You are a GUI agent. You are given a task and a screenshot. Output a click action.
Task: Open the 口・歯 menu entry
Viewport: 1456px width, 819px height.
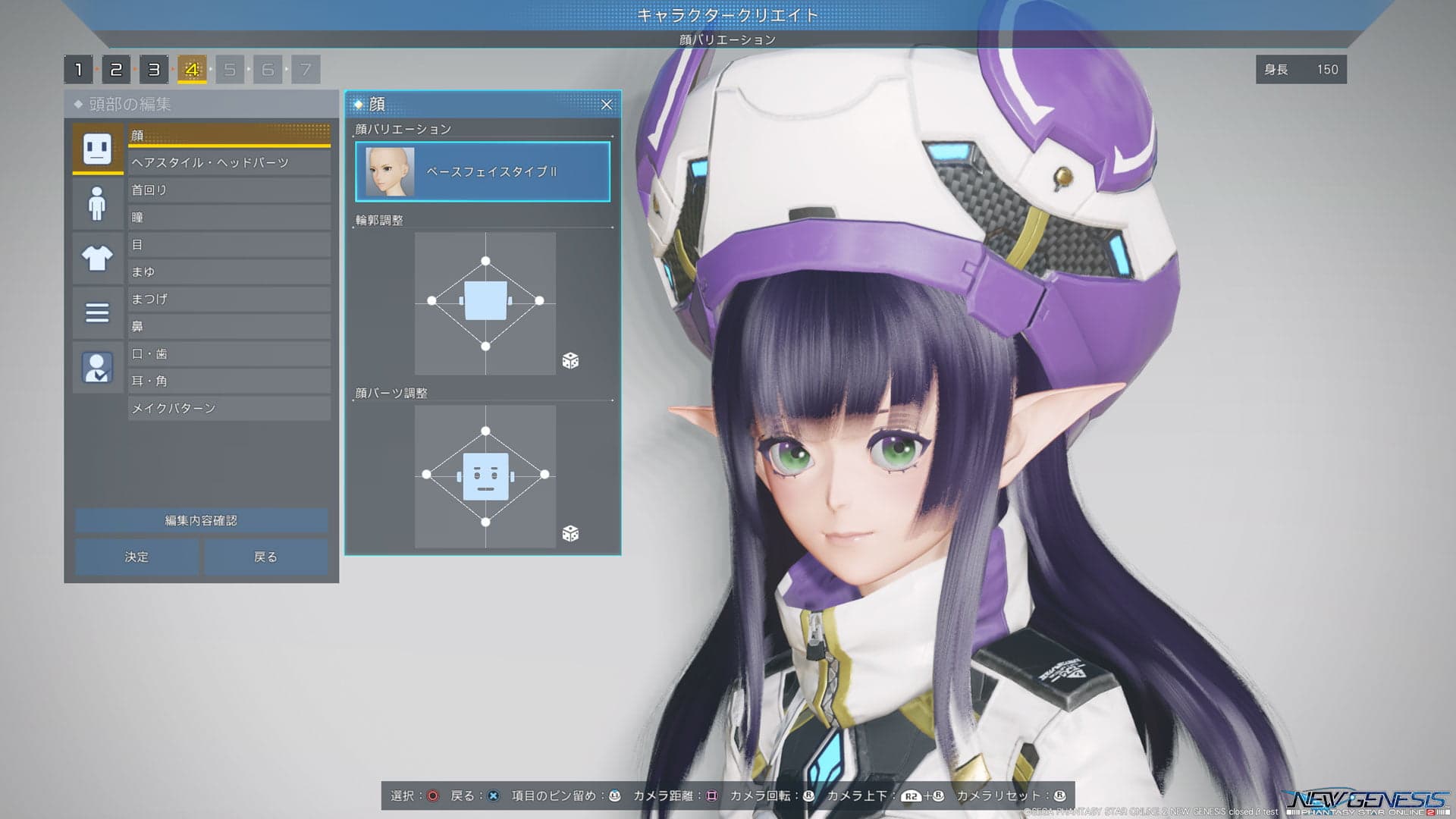click(229, 353)
